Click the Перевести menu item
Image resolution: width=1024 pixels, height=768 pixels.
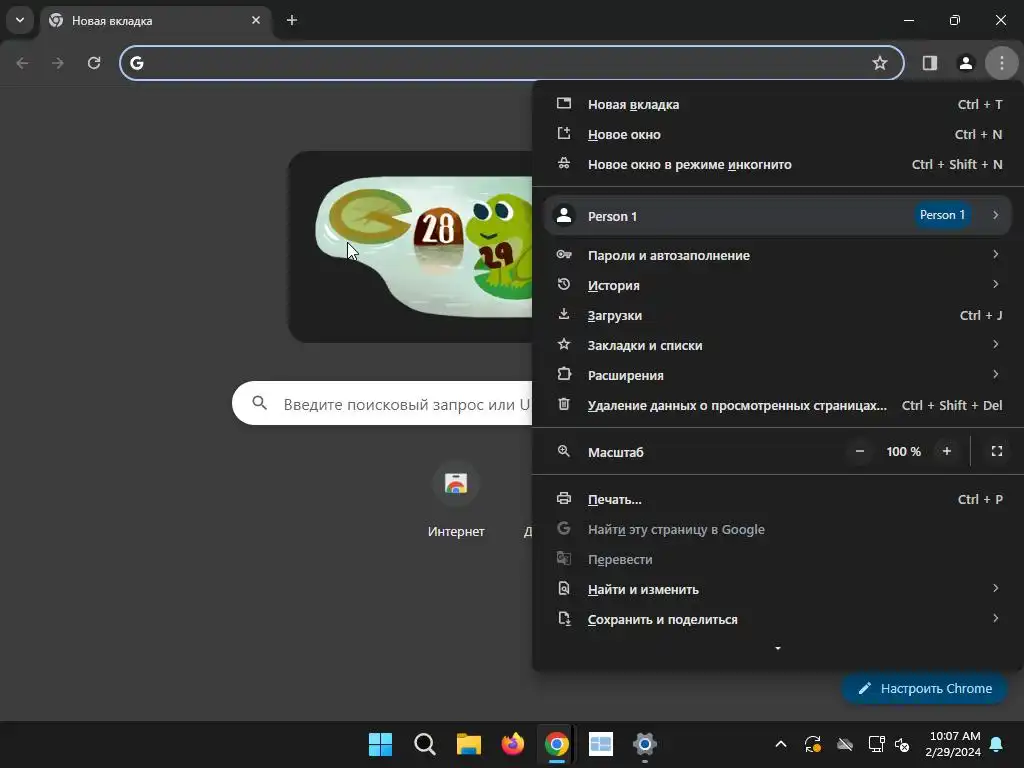point(778,560)
